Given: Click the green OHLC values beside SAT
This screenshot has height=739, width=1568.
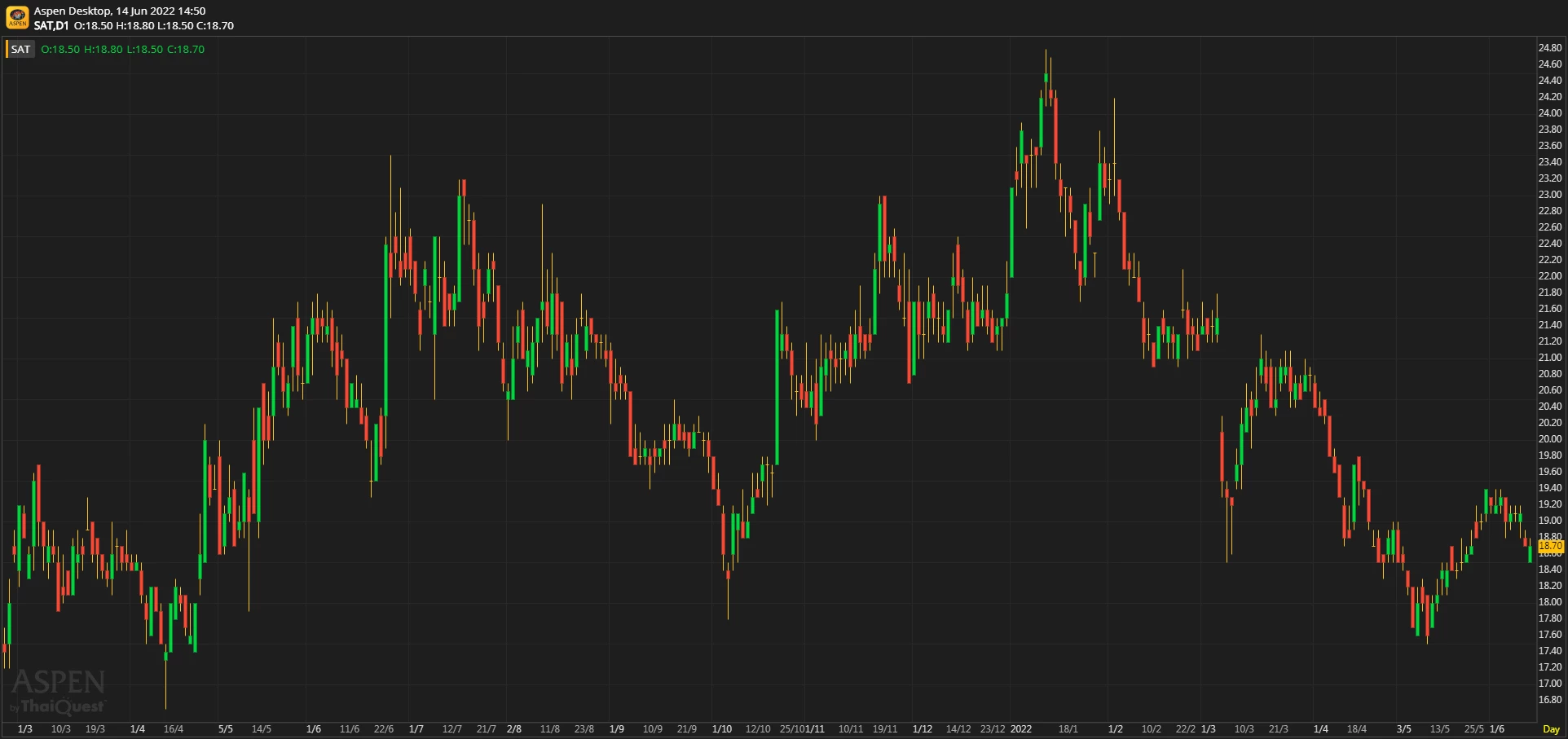Looking at the screenshot, I should click(123, 50).
